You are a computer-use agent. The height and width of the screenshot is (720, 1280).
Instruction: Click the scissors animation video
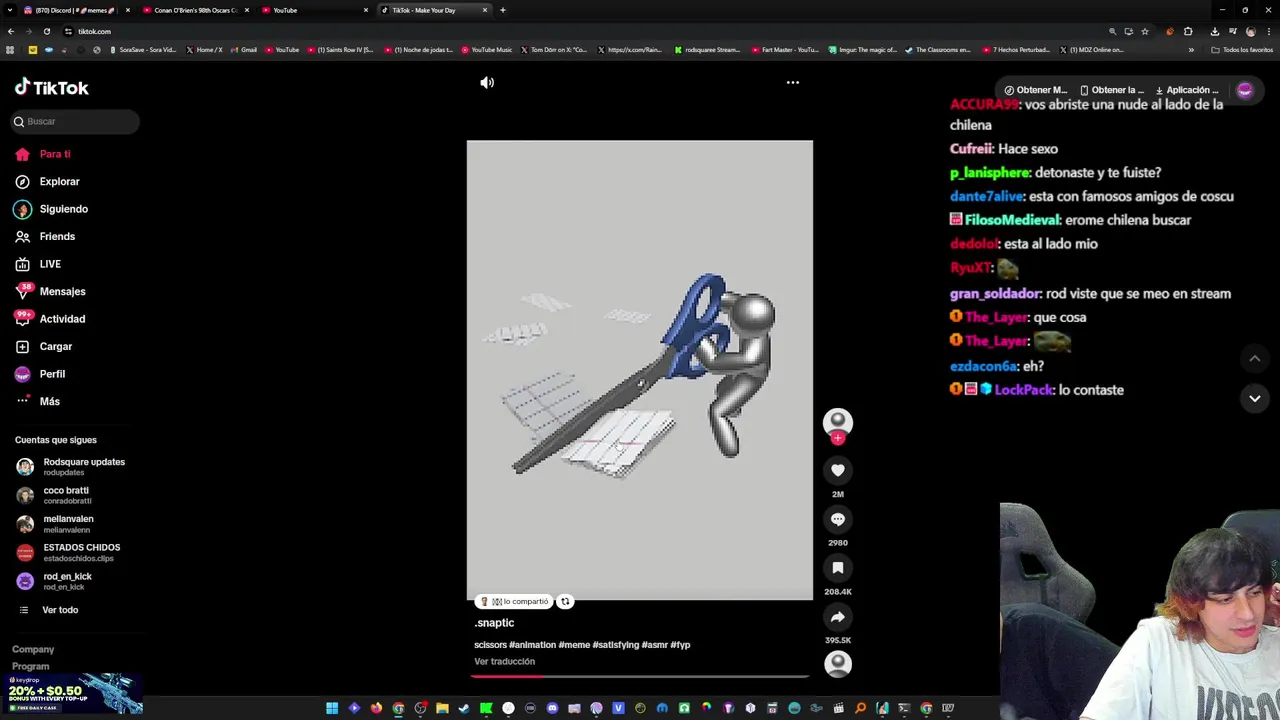pos(640,370)
